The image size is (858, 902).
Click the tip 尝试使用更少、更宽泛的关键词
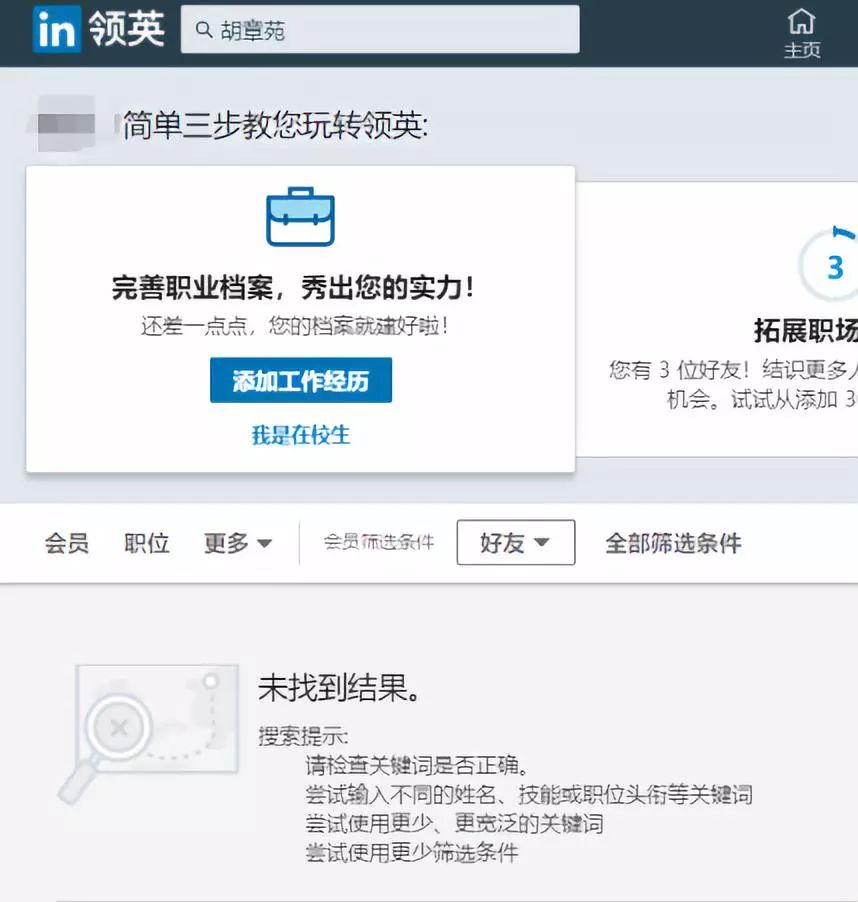pyautogui.click(x=454, y=823)
